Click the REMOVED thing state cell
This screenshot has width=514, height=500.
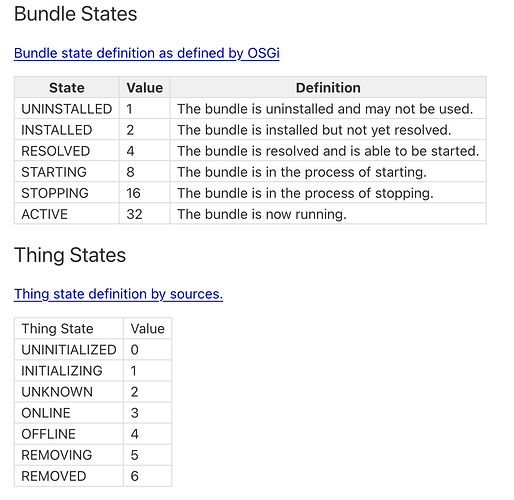tap(69, 476)
